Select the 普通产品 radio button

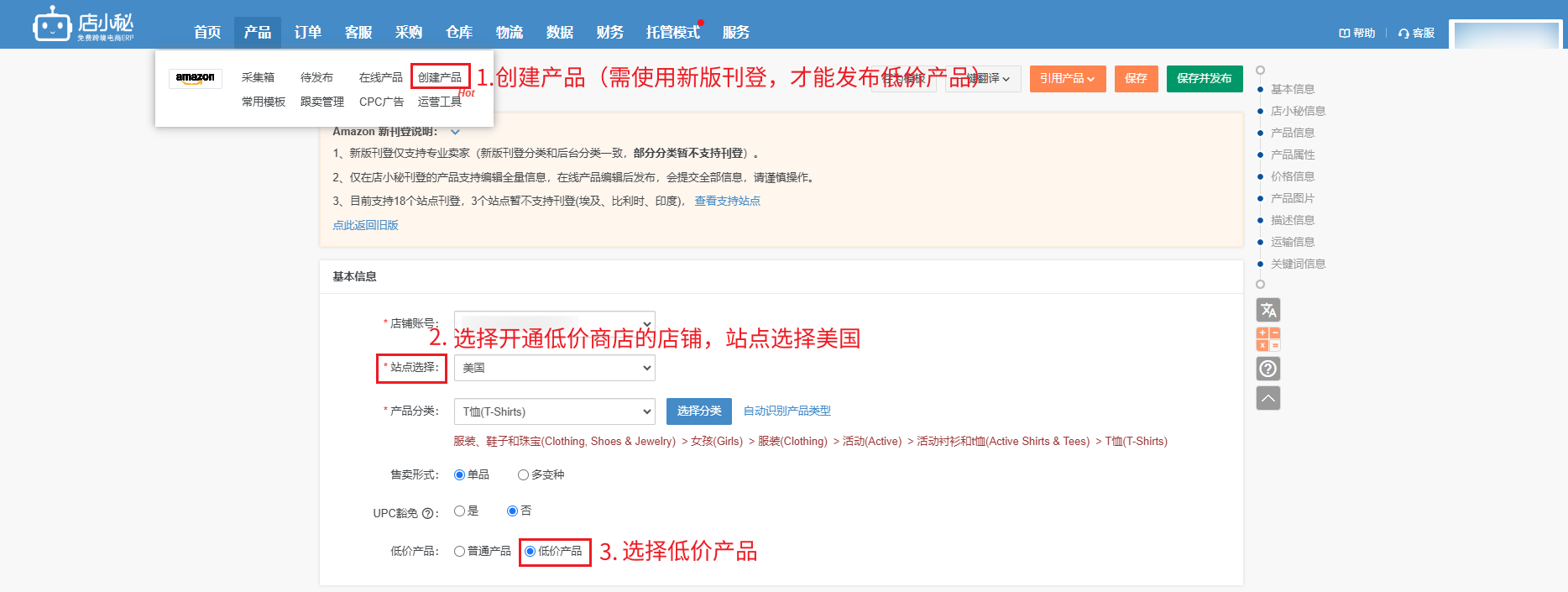click(x=459, y=551)
